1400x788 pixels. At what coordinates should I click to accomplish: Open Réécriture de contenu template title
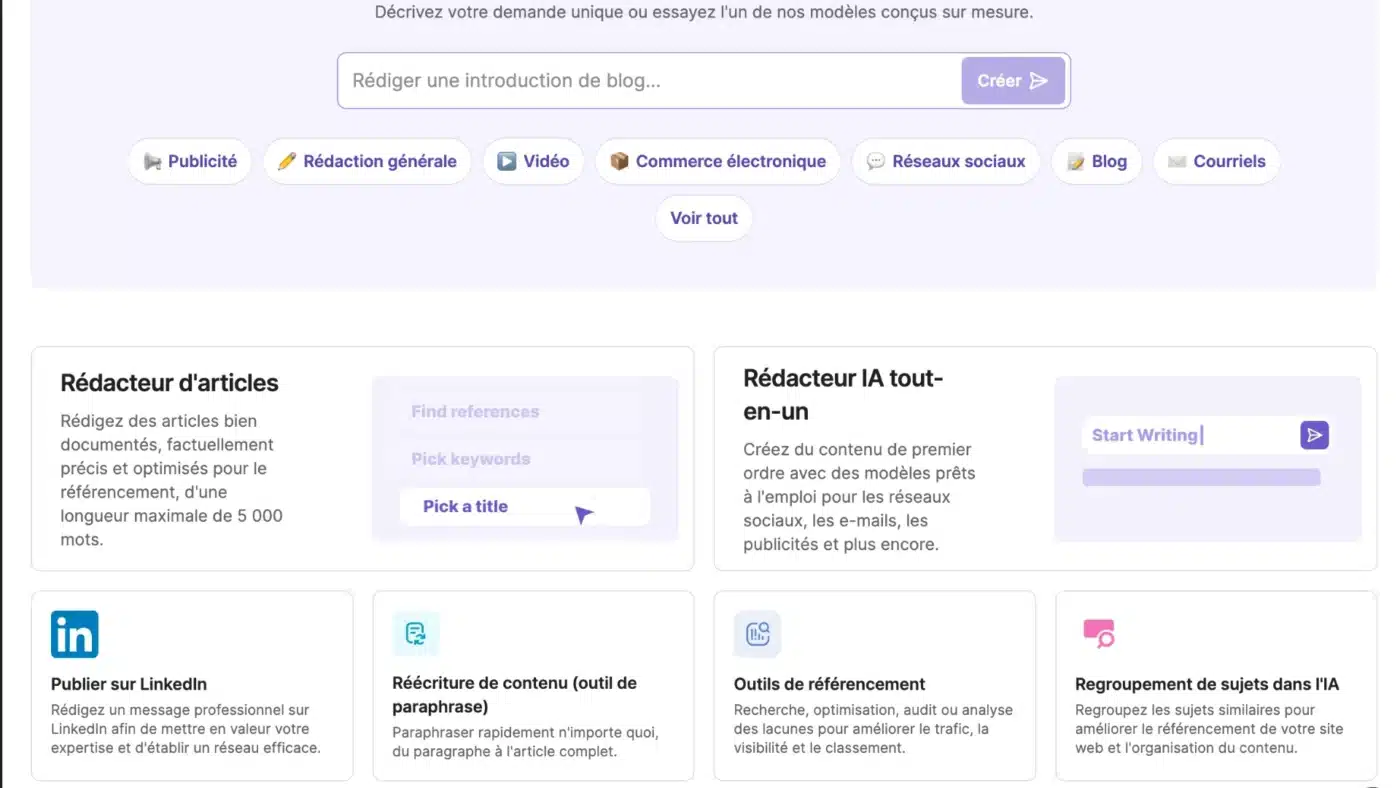514,695
